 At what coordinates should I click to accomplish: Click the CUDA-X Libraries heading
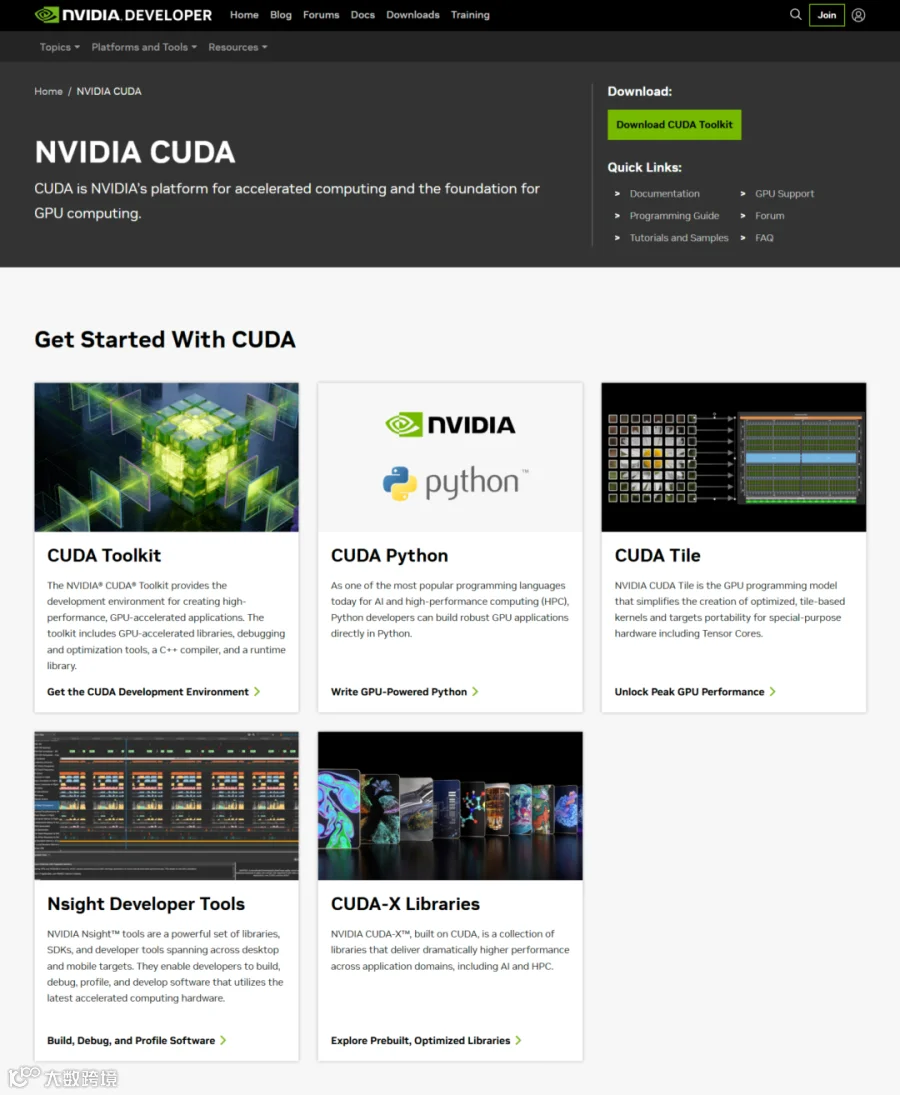click(405, 904)
